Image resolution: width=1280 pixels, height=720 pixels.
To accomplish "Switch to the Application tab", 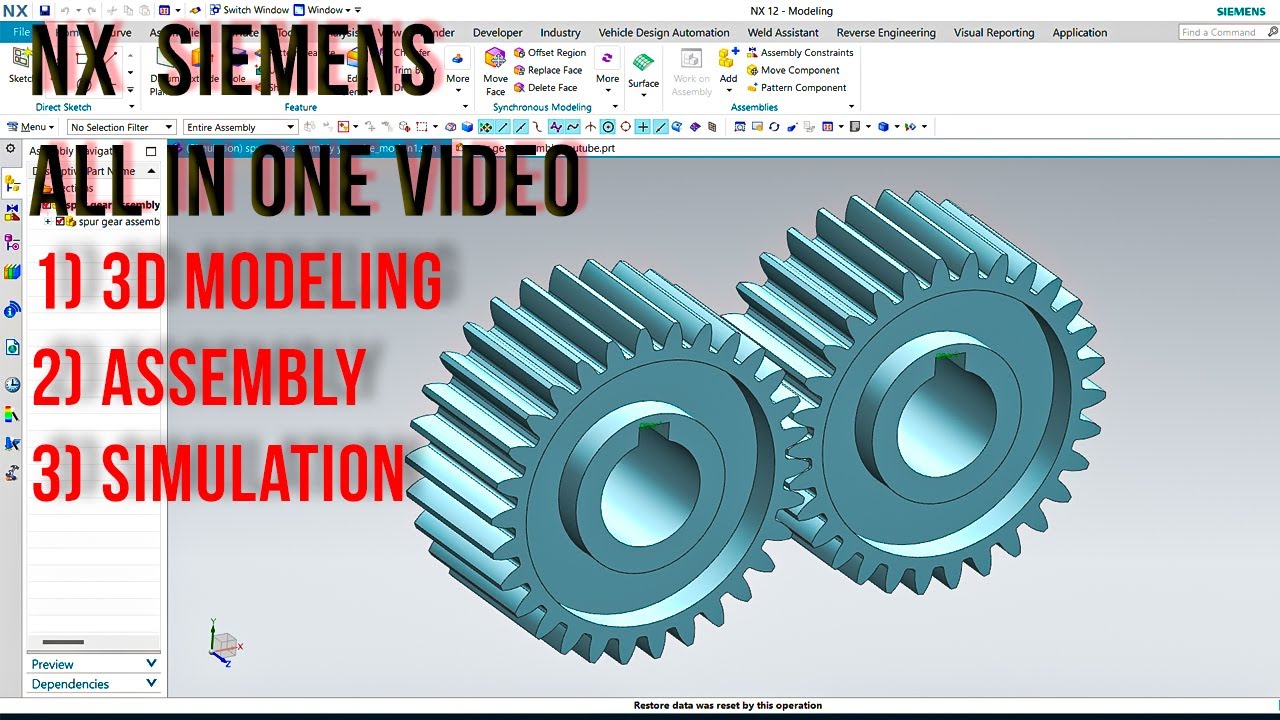I will pyautogui.click(x=1079, y=33).
